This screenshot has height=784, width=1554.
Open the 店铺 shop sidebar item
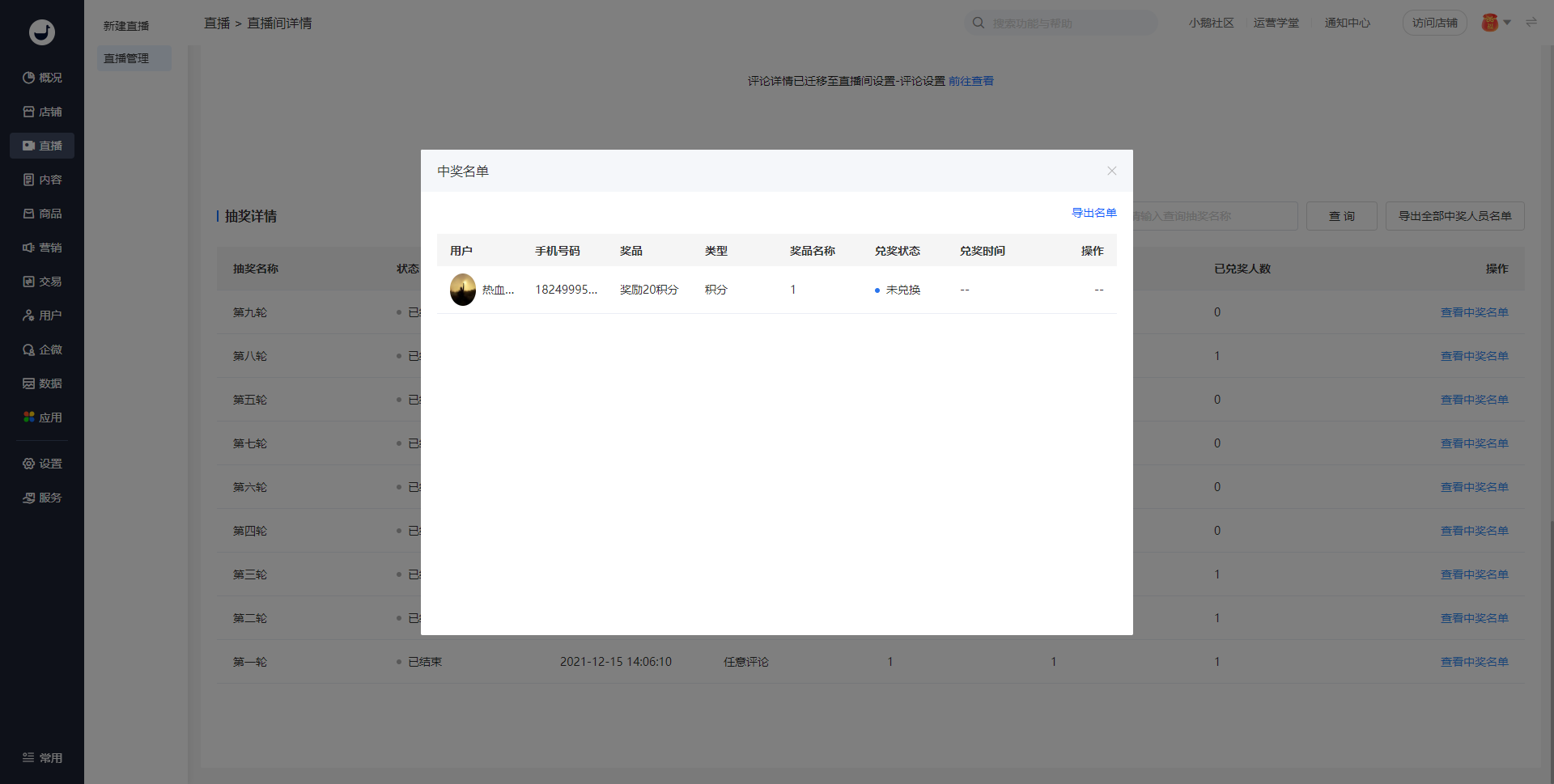[42, 112]
